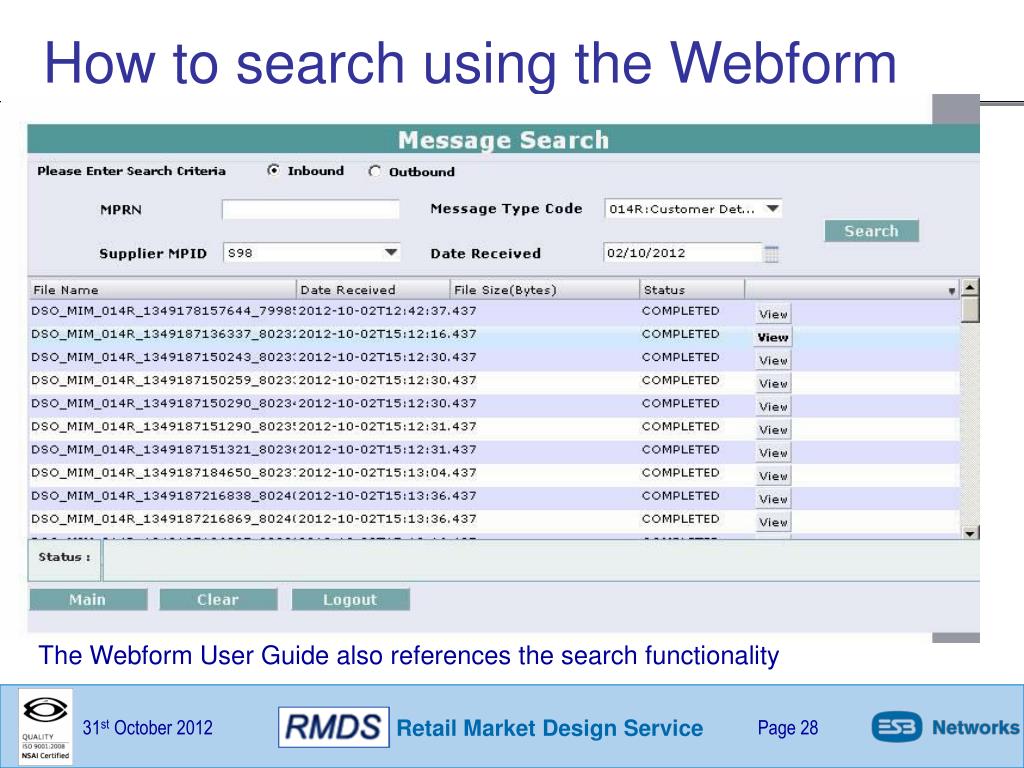
Task: Click into the MPRN input field
Action: point(310,210)
